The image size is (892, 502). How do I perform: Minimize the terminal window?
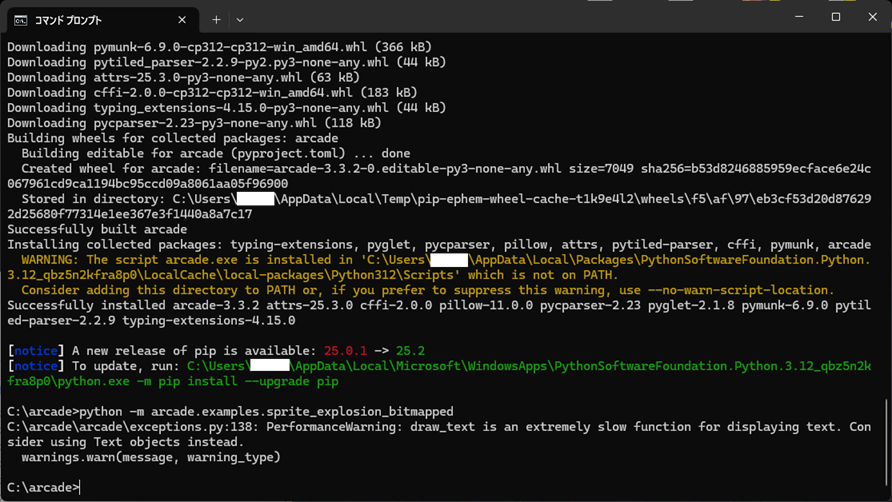[x=799, y=17]
